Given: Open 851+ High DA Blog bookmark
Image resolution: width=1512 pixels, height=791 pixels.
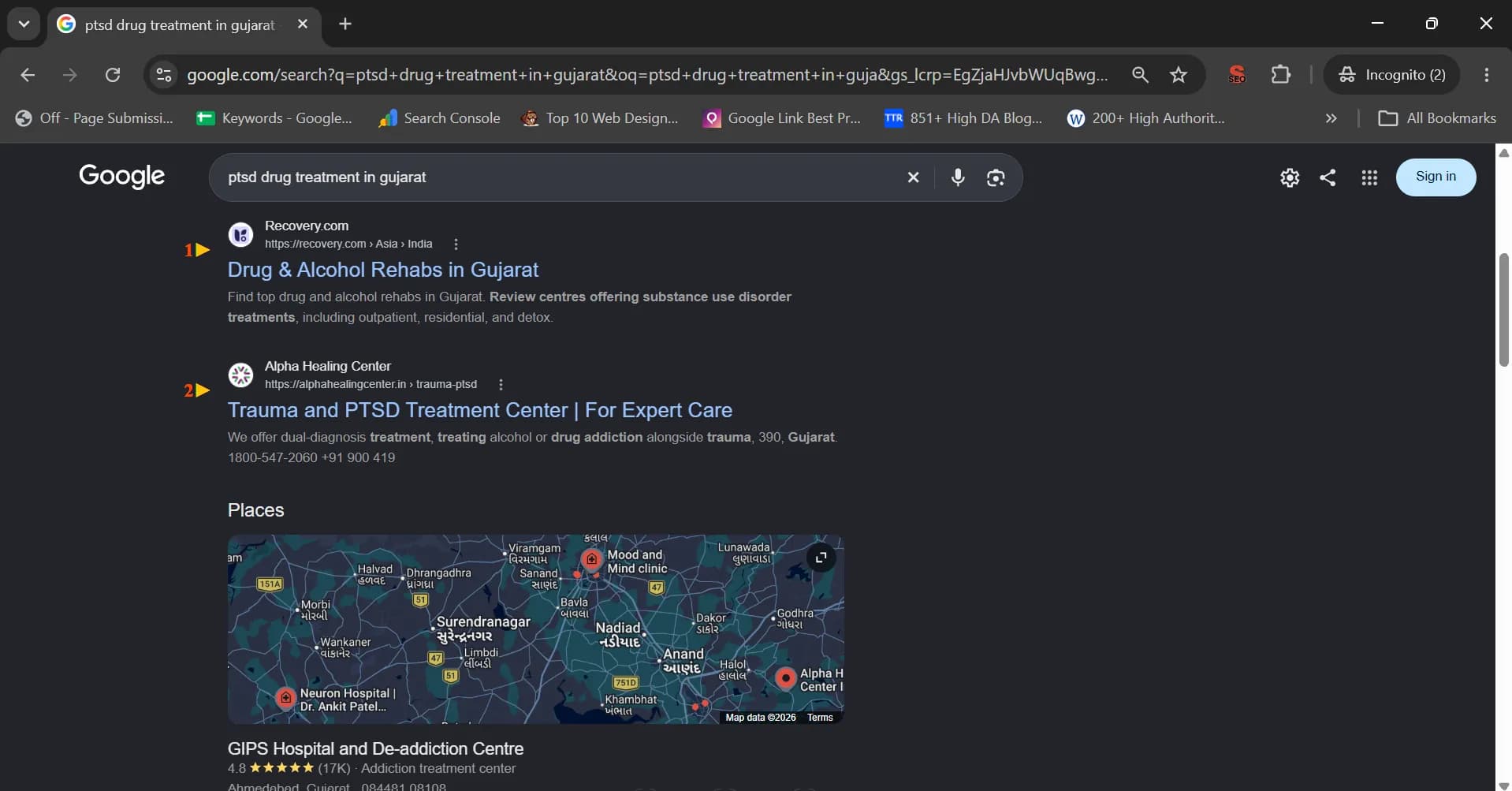Looking at the screenshot, I should tap(963, 118).
